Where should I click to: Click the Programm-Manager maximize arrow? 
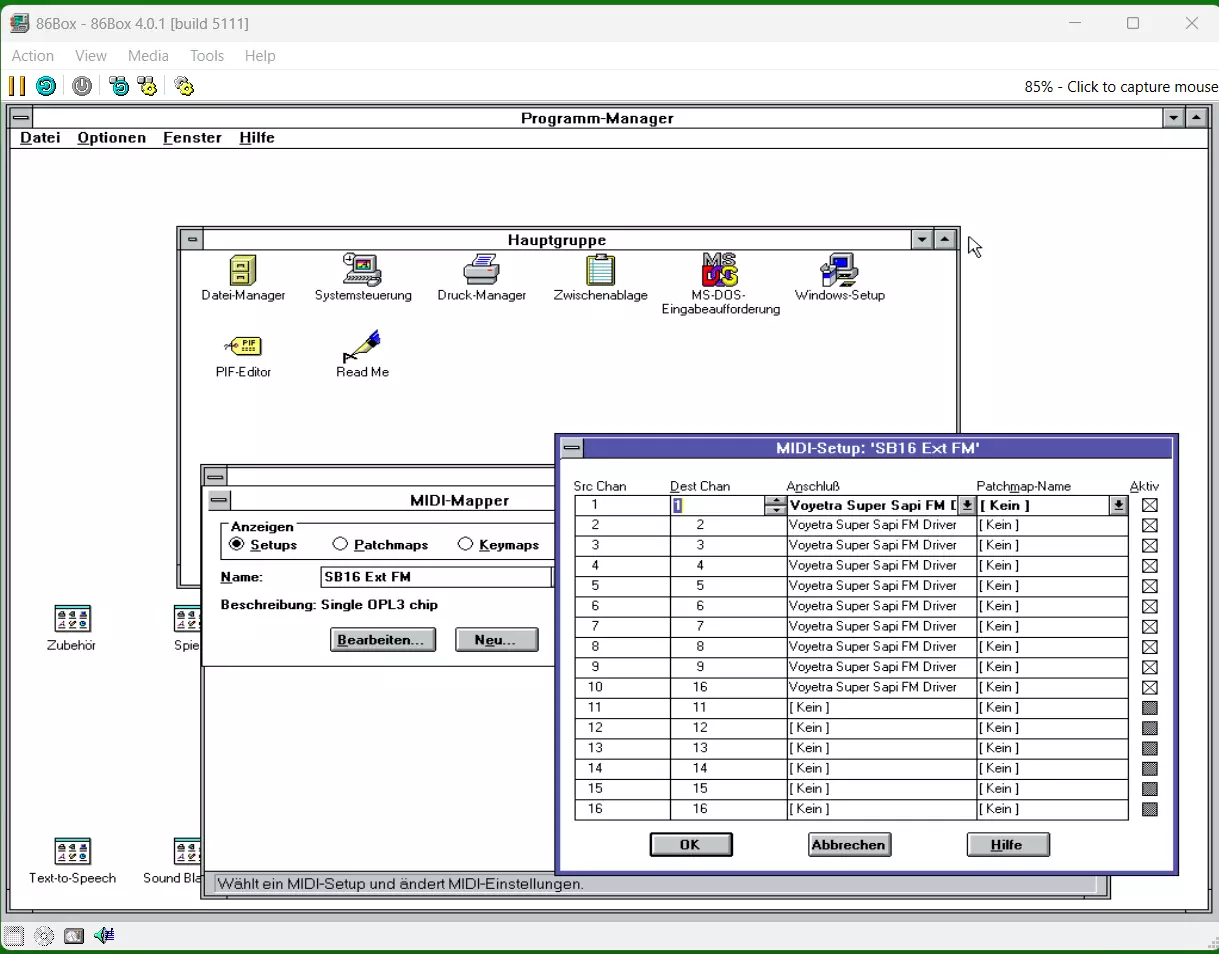point(1197,118)
